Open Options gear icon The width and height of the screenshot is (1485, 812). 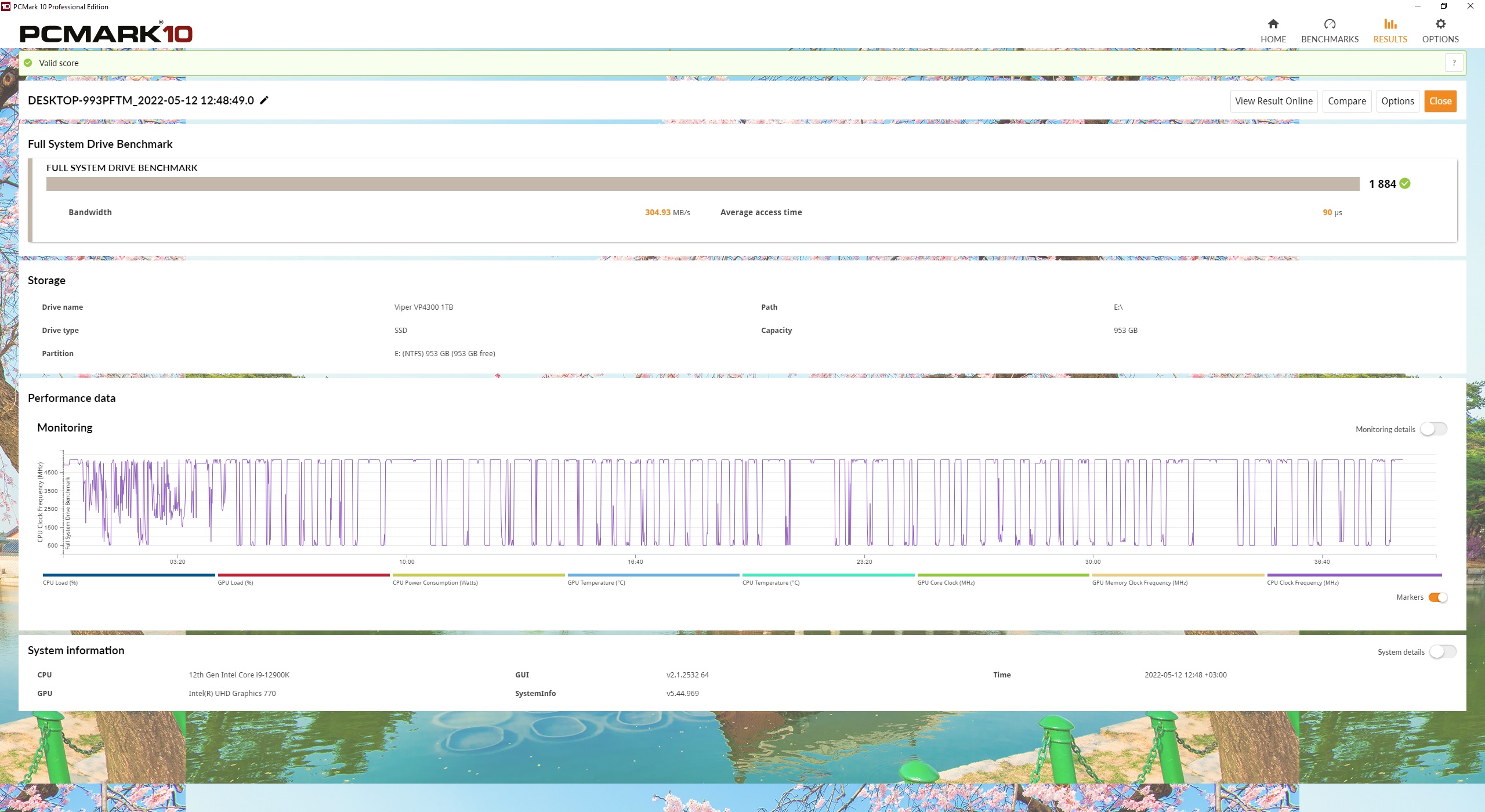pos(1440,24)
